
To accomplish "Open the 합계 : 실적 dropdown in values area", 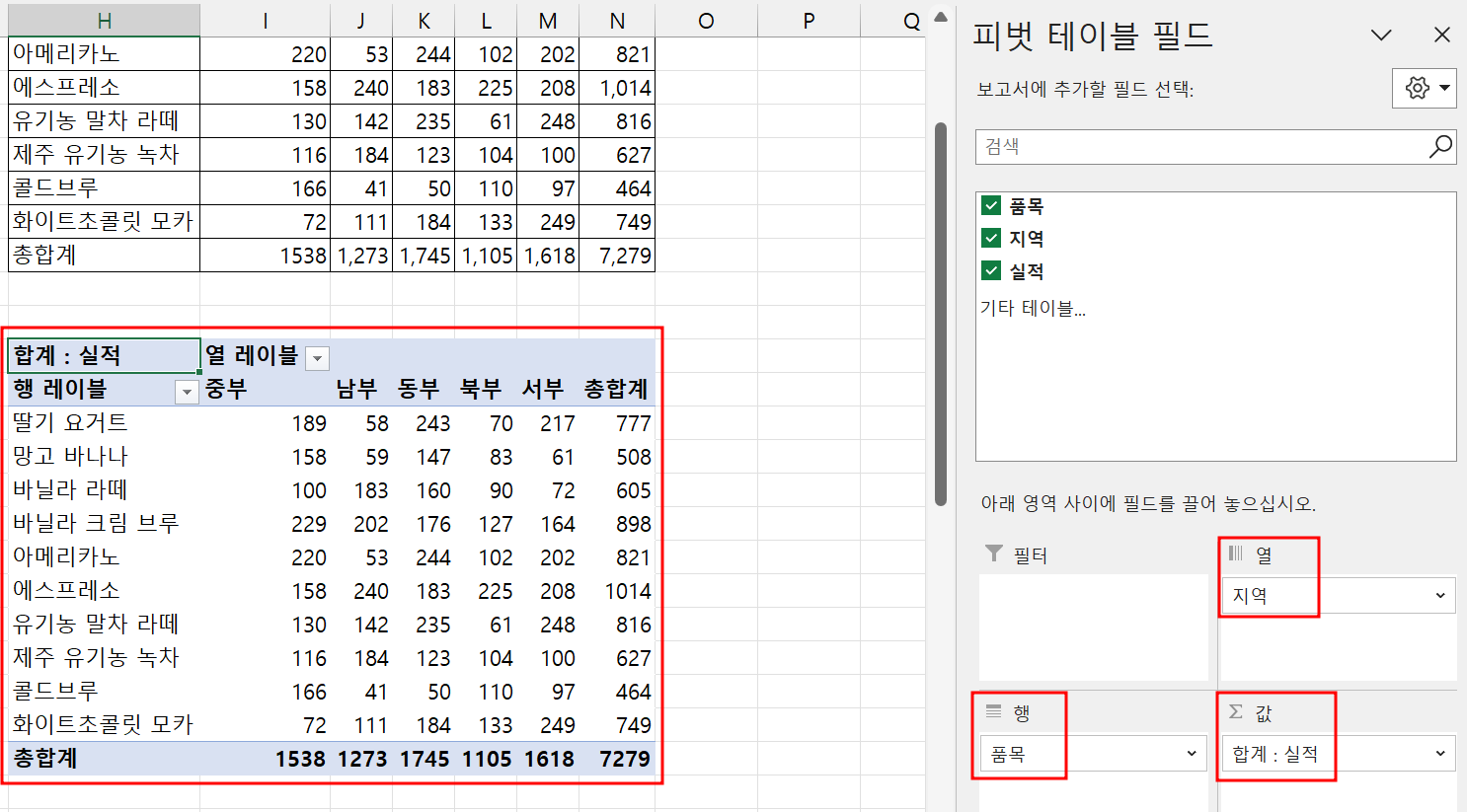I will (x=1439, y=754).
